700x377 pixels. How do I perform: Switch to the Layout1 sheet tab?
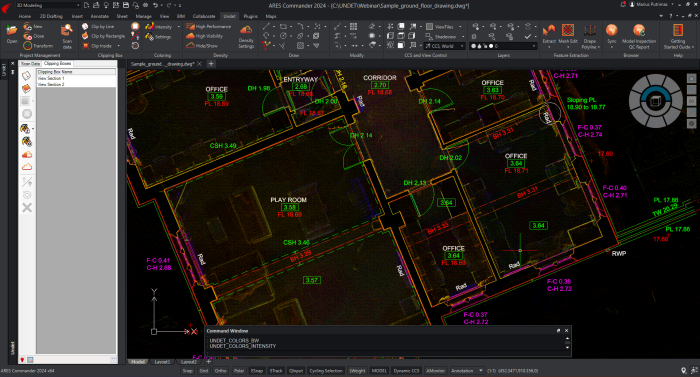[162, 362]
